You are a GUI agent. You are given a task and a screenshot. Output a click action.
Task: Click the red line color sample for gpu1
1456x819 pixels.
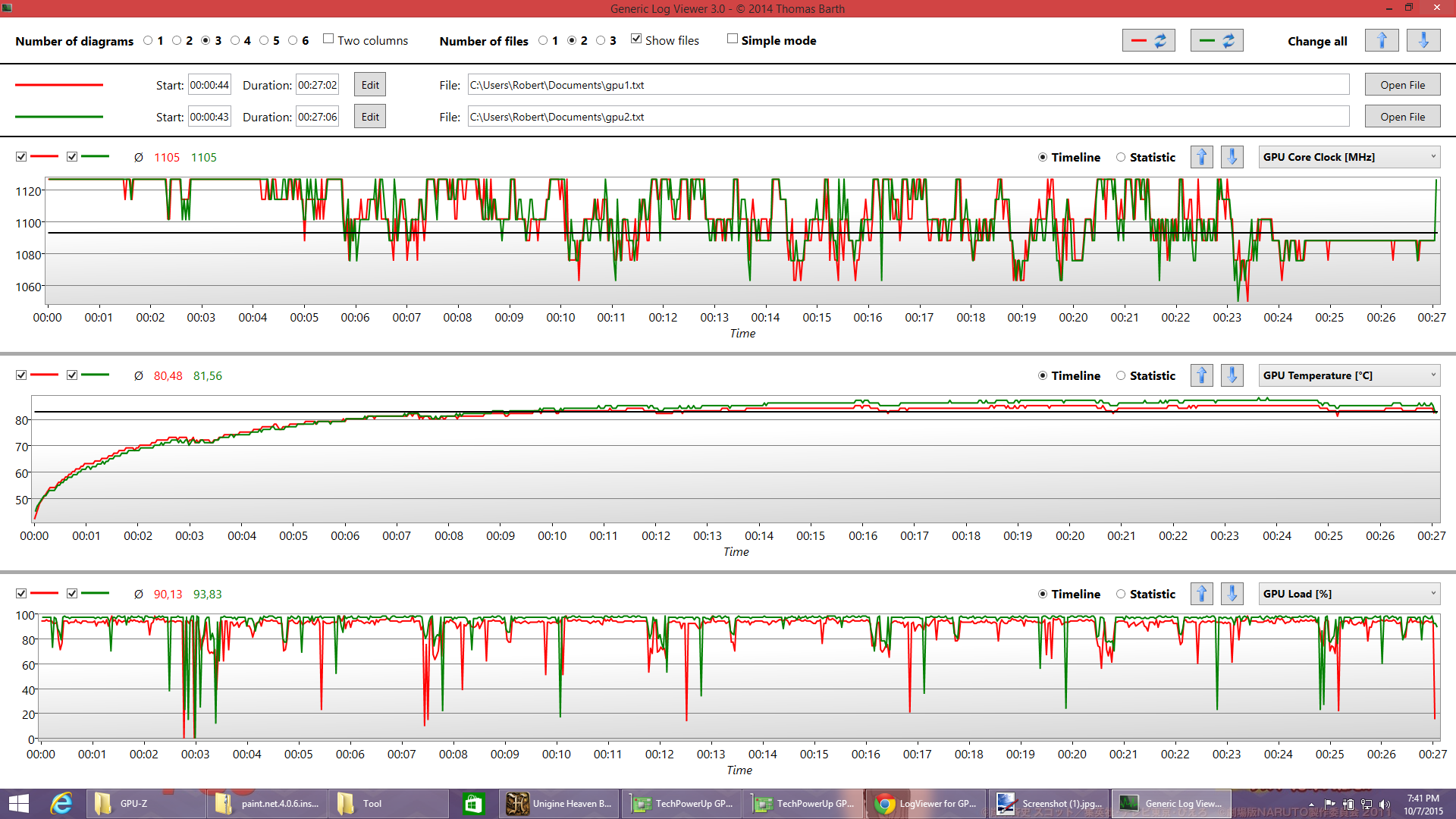coord(59,85)
